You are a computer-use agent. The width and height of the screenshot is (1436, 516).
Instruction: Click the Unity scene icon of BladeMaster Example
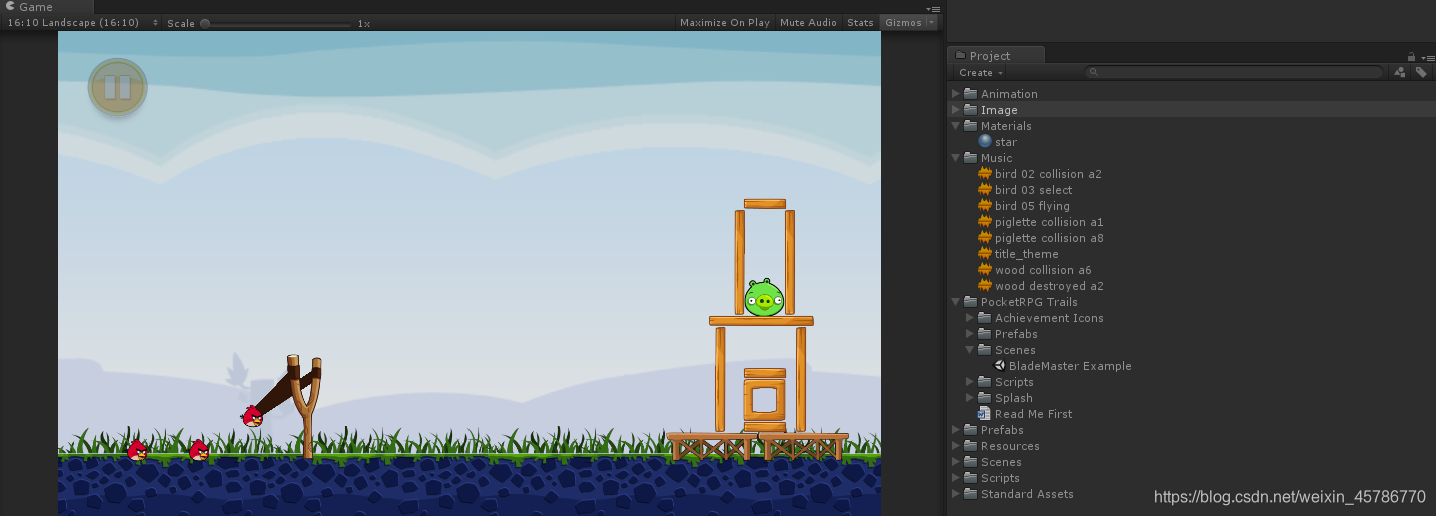(x=999, y=366)
